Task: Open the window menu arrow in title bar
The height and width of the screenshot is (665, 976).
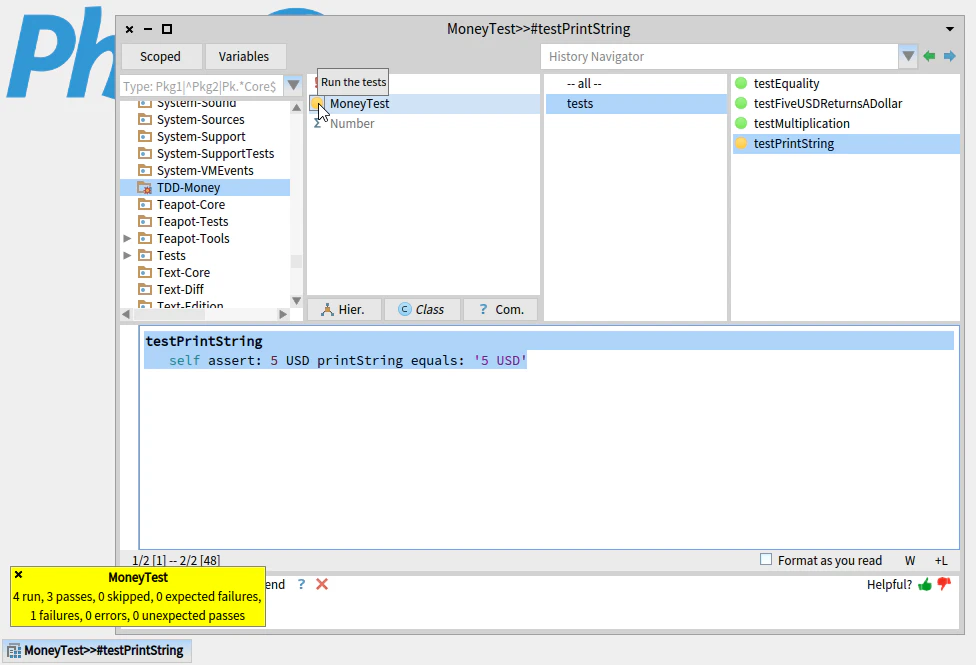Action: click(x=950, y=29)
